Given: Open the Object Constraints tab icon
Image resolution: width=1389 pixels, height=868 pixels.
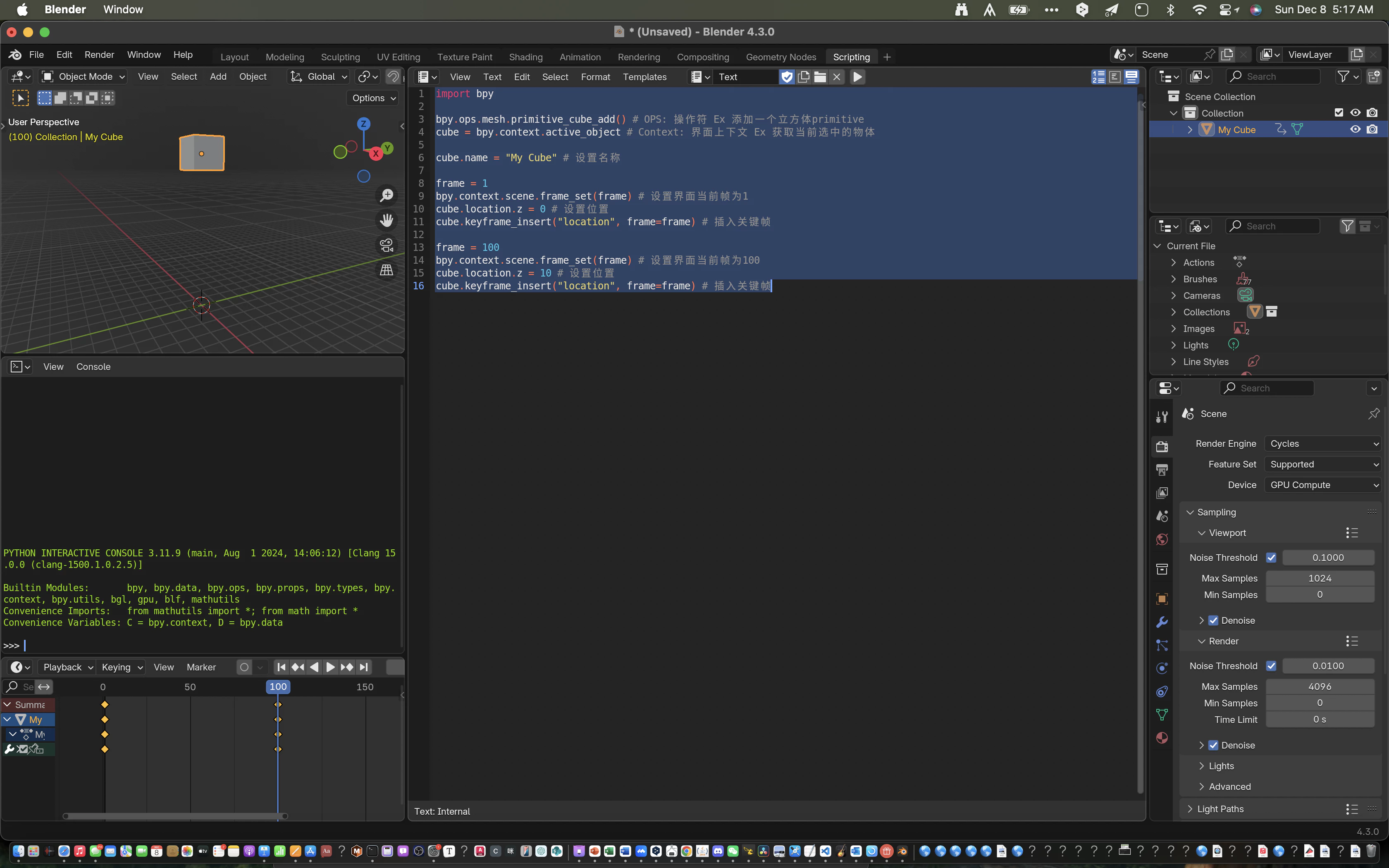Looking at the screenshot, I should pyautogui.click(x=1162, y=692).
